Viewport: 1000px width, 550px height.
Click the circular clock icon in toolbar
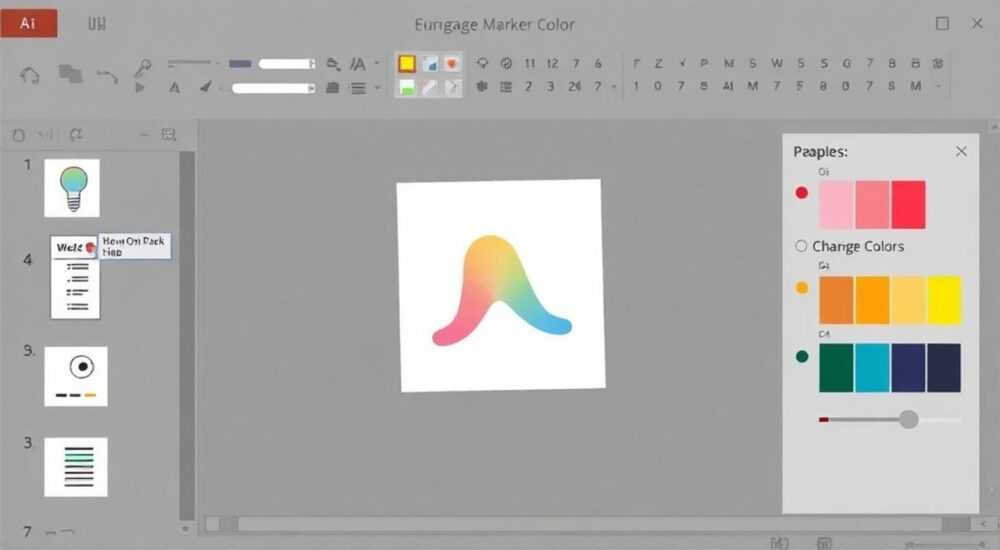click(x=506, y=63)
